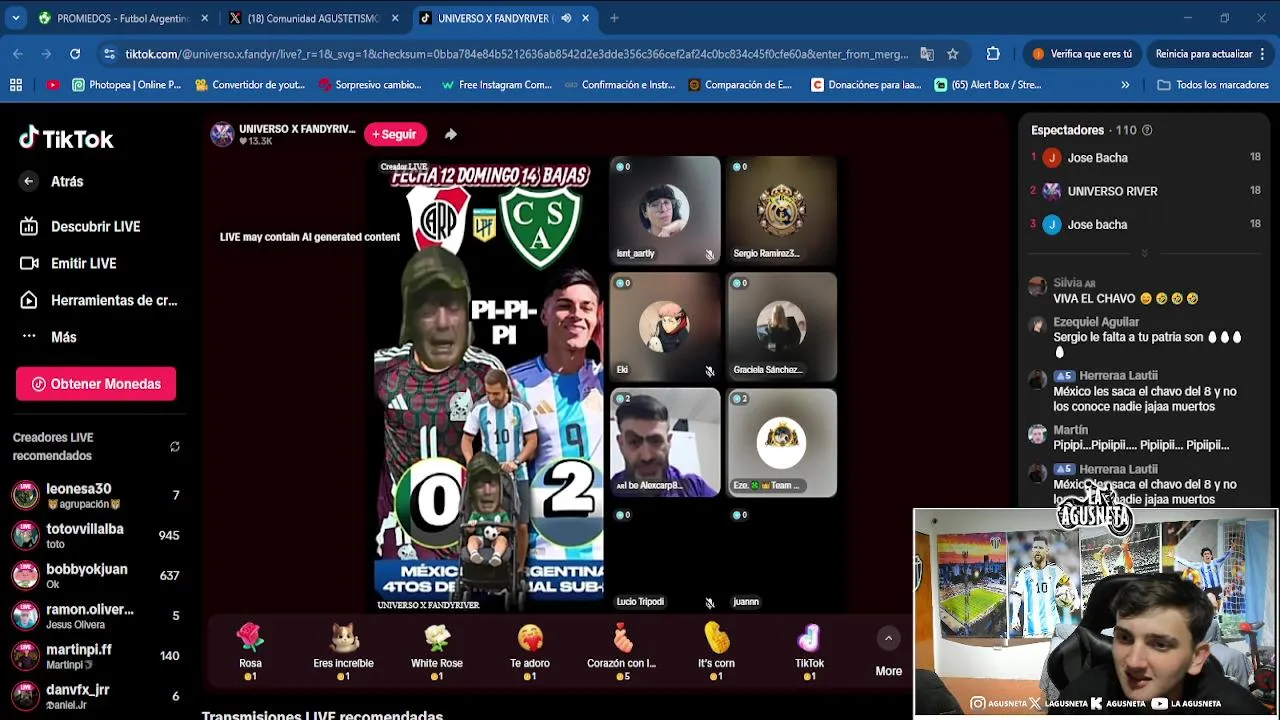Open Free Instagram Comments bookmark

[x=496, y=85]
